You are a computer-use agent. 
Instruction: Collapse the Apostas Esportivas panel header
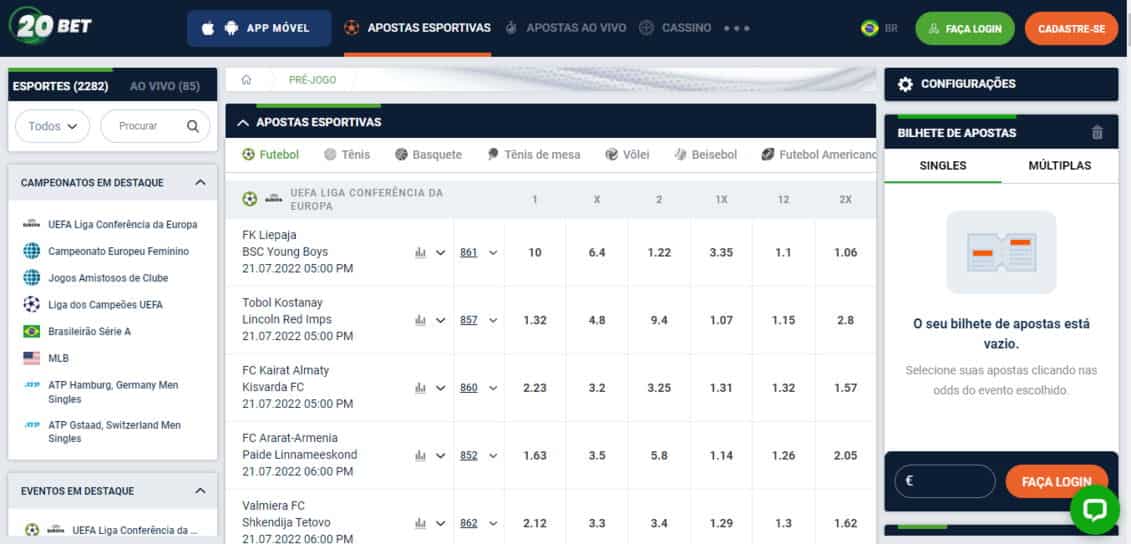(243, 122)
